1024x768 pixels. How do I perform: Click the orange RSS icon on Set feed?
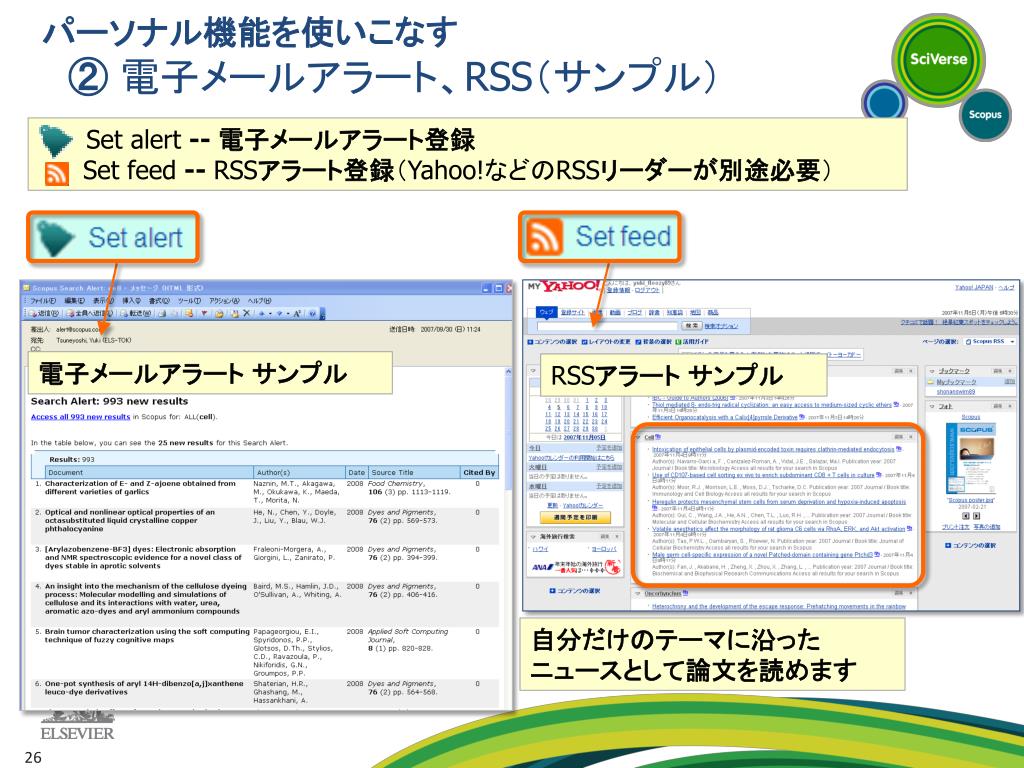[544, 236]
